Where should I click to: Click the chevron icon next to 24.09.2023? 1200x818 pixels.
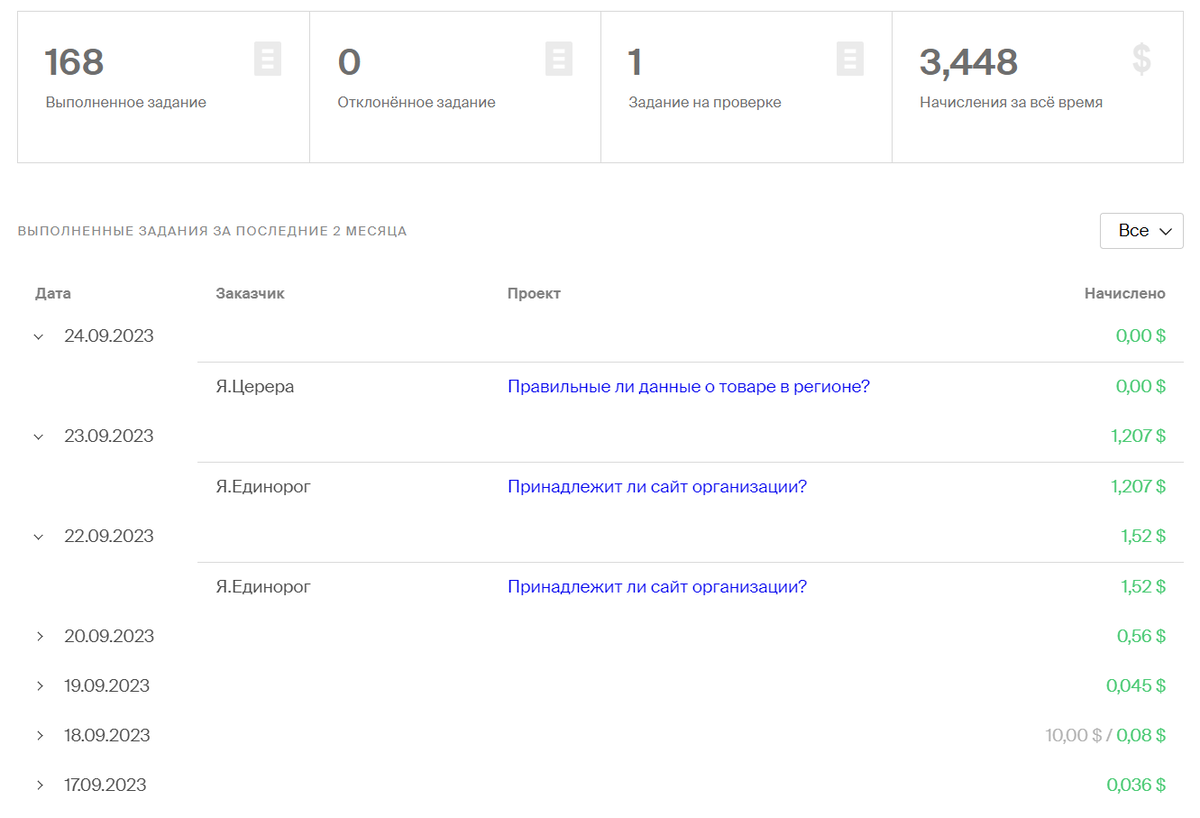coord(39,336)
